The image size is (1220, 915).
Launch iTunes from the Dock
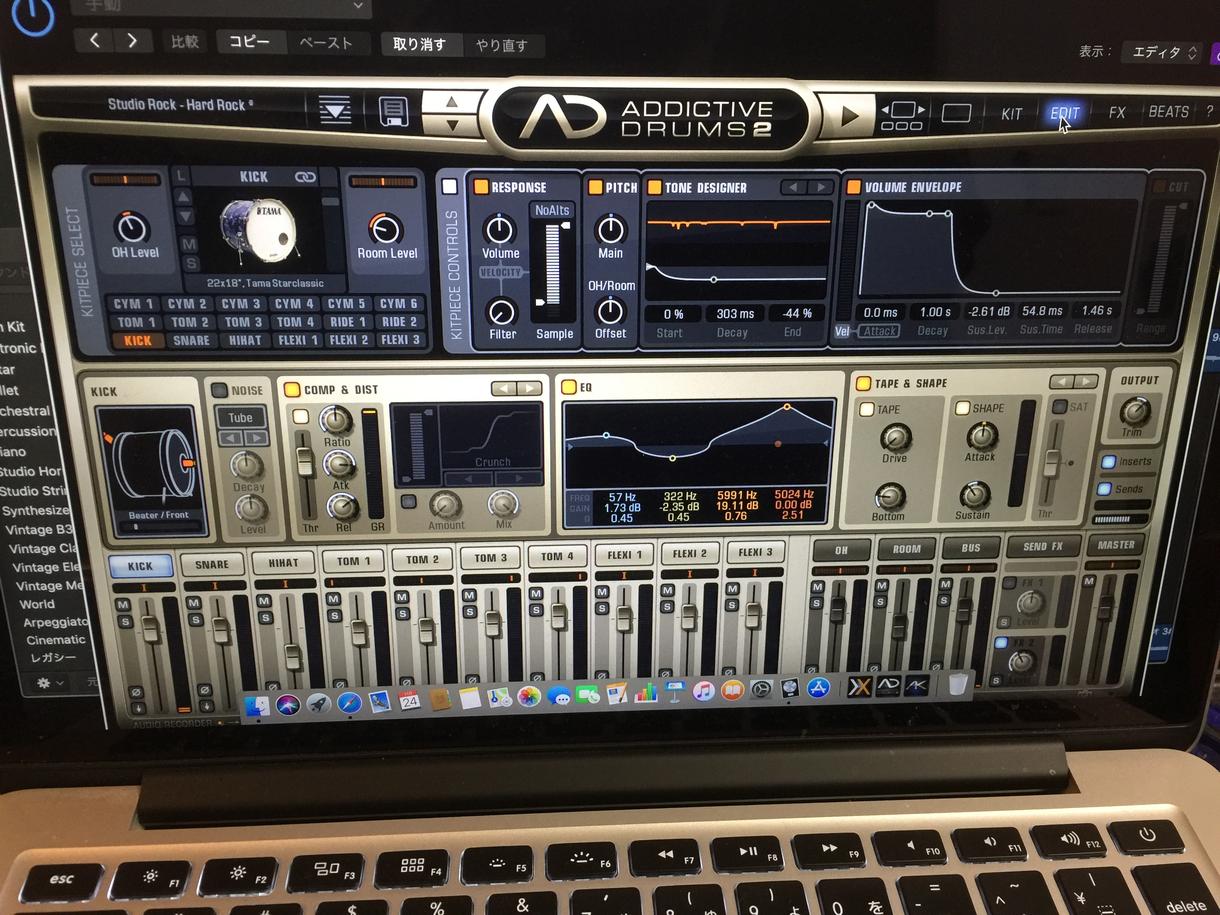704,692
